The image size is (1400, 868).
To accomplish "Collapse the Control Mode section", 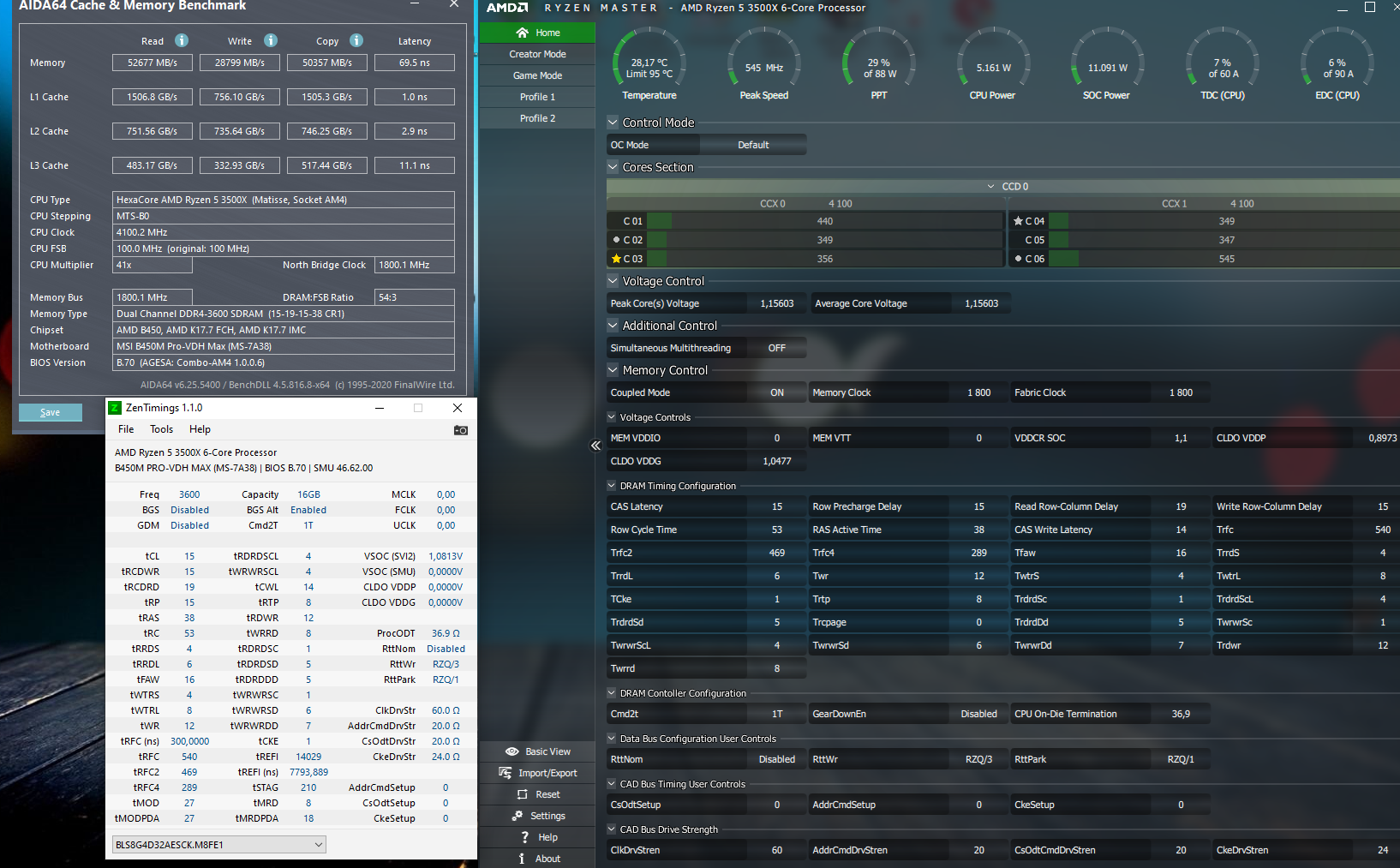I will [x=613, y=123].
